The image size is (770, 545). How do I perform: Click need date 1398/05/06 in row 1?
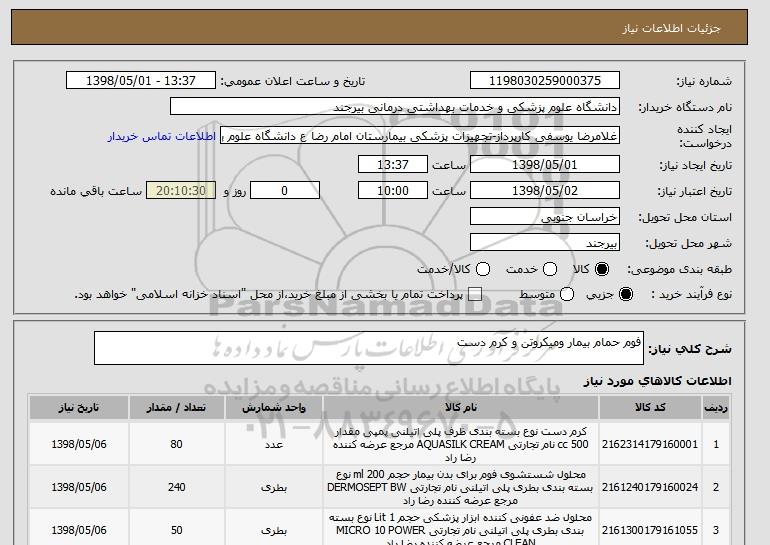coord(79,444)
